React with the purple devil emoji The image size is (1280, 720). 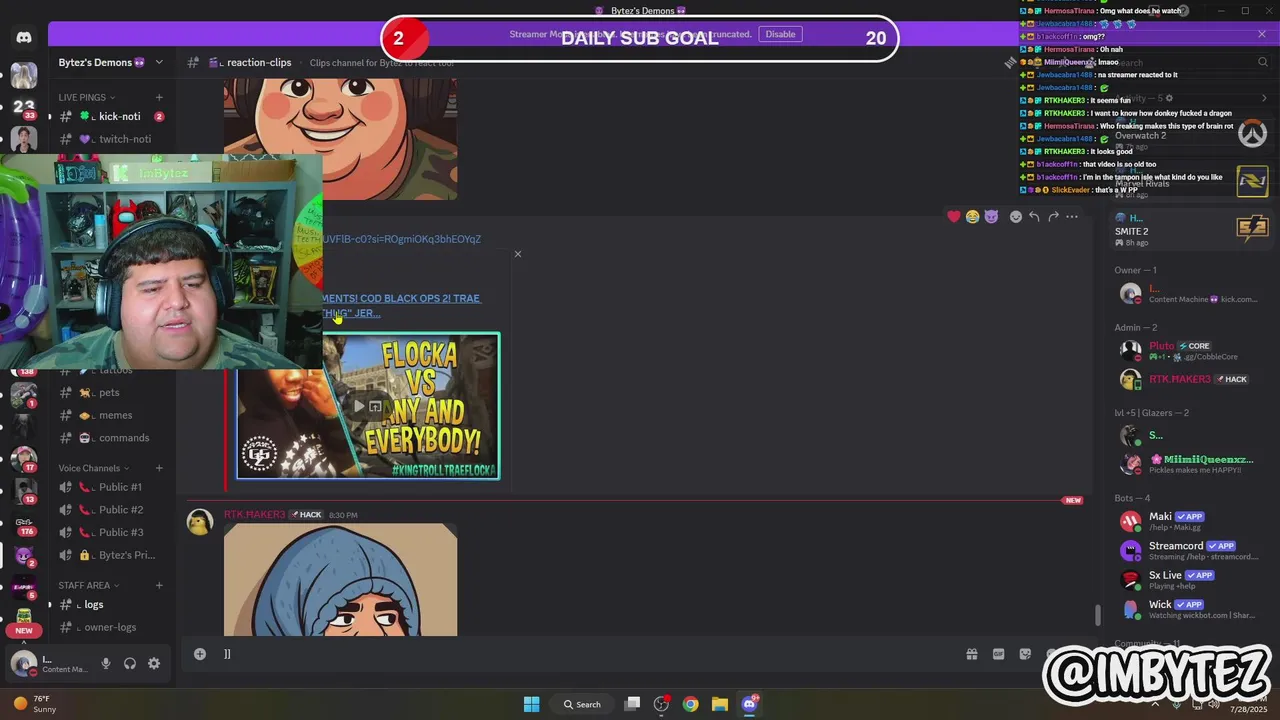991,216
